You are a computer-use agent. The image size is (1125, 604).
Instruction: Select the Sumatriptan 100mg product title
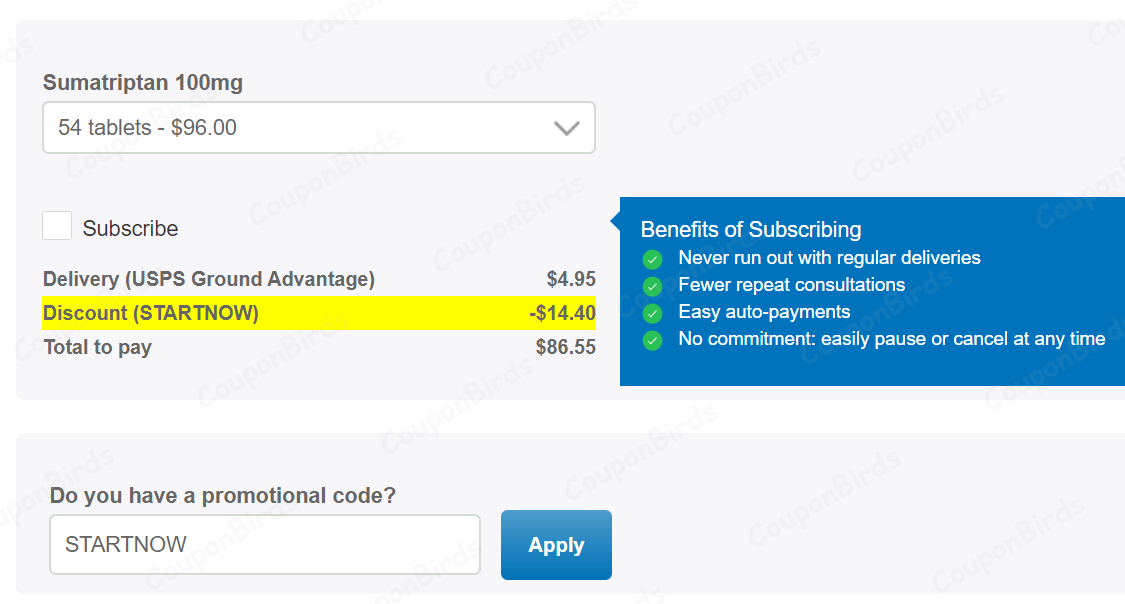click(x=142, y=83)
